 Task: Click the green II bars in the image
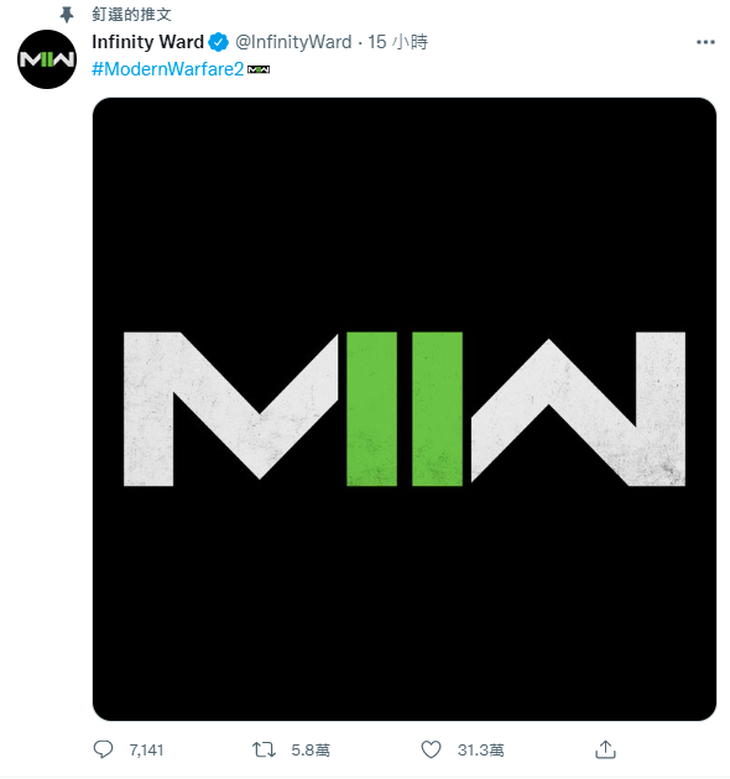click(405, 409)
